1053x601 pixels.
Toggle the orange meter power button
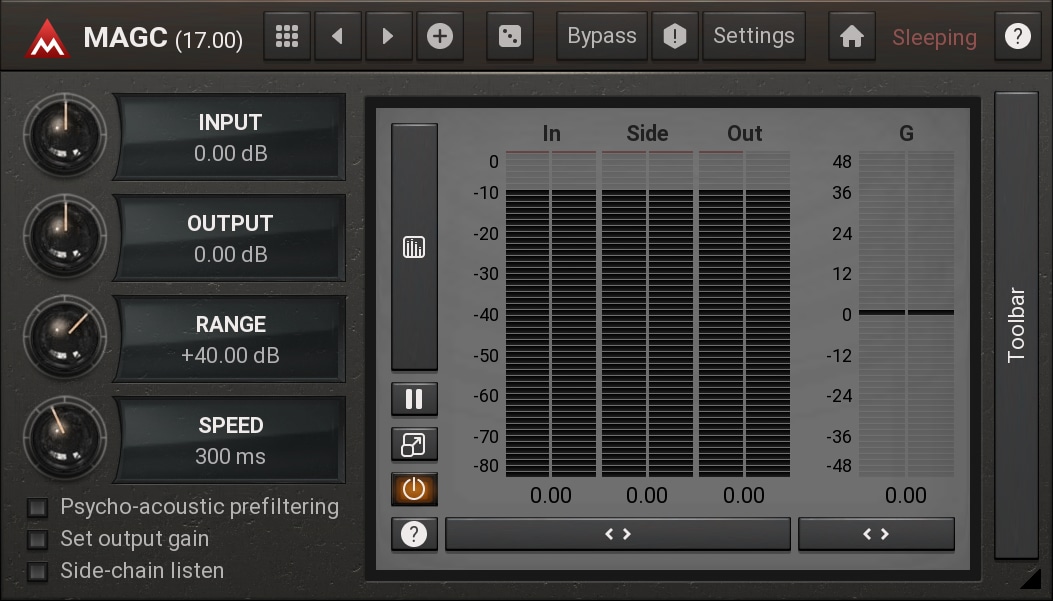[414, 489]
